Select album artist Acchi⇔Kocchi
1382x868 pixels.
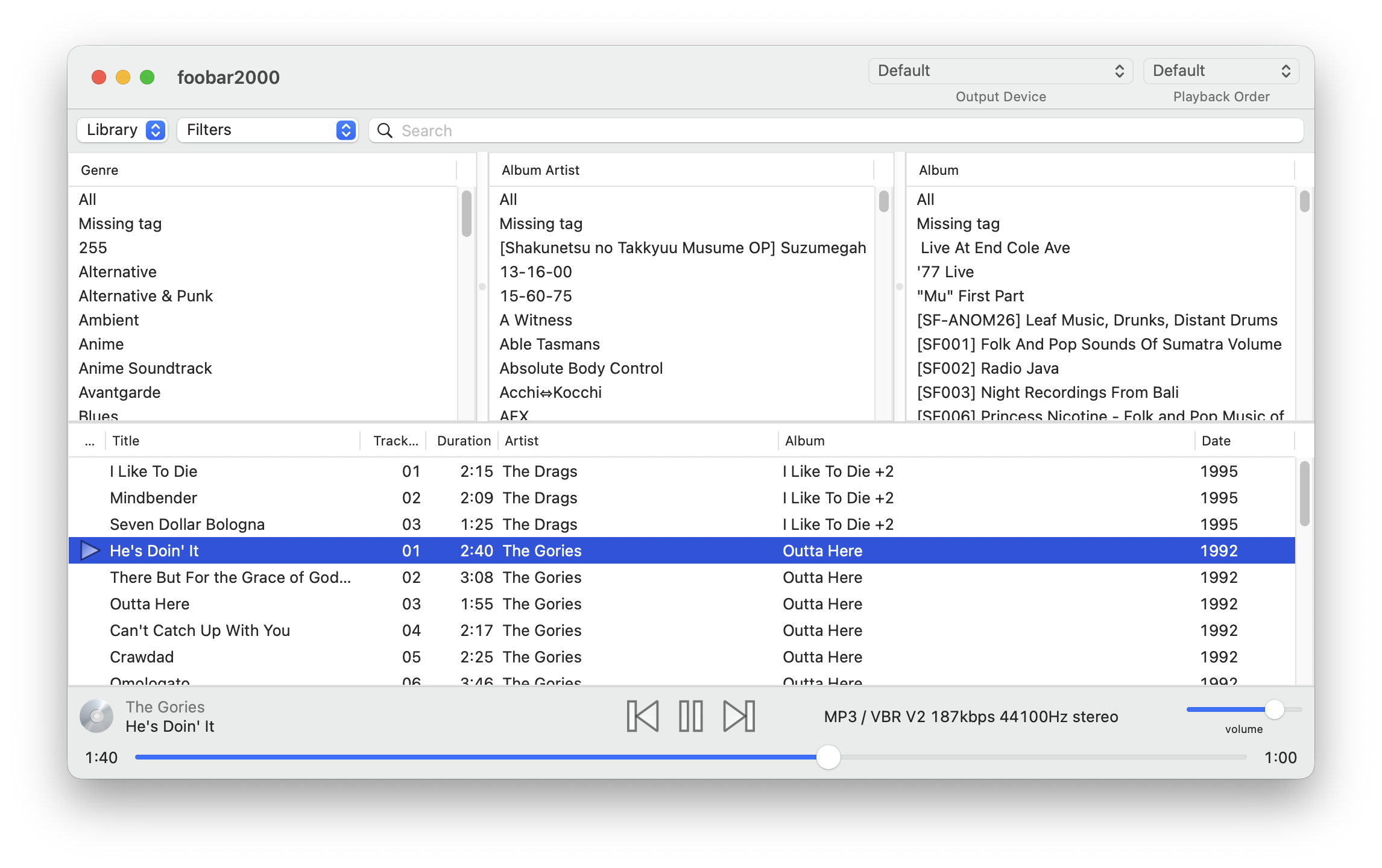(682, 392)
